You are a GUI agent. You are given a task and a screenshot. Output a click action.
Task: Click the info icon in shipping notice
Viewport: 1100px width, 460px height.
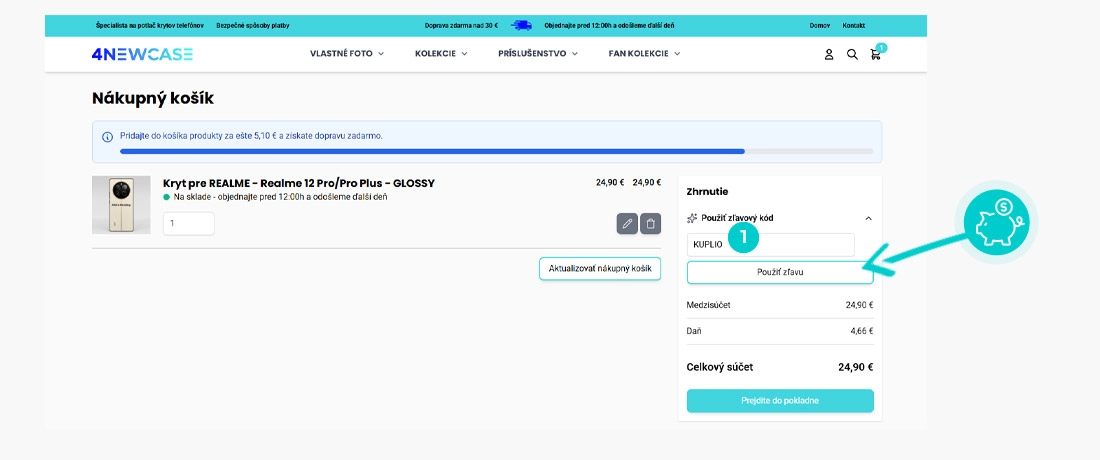[x=107, y=136]
